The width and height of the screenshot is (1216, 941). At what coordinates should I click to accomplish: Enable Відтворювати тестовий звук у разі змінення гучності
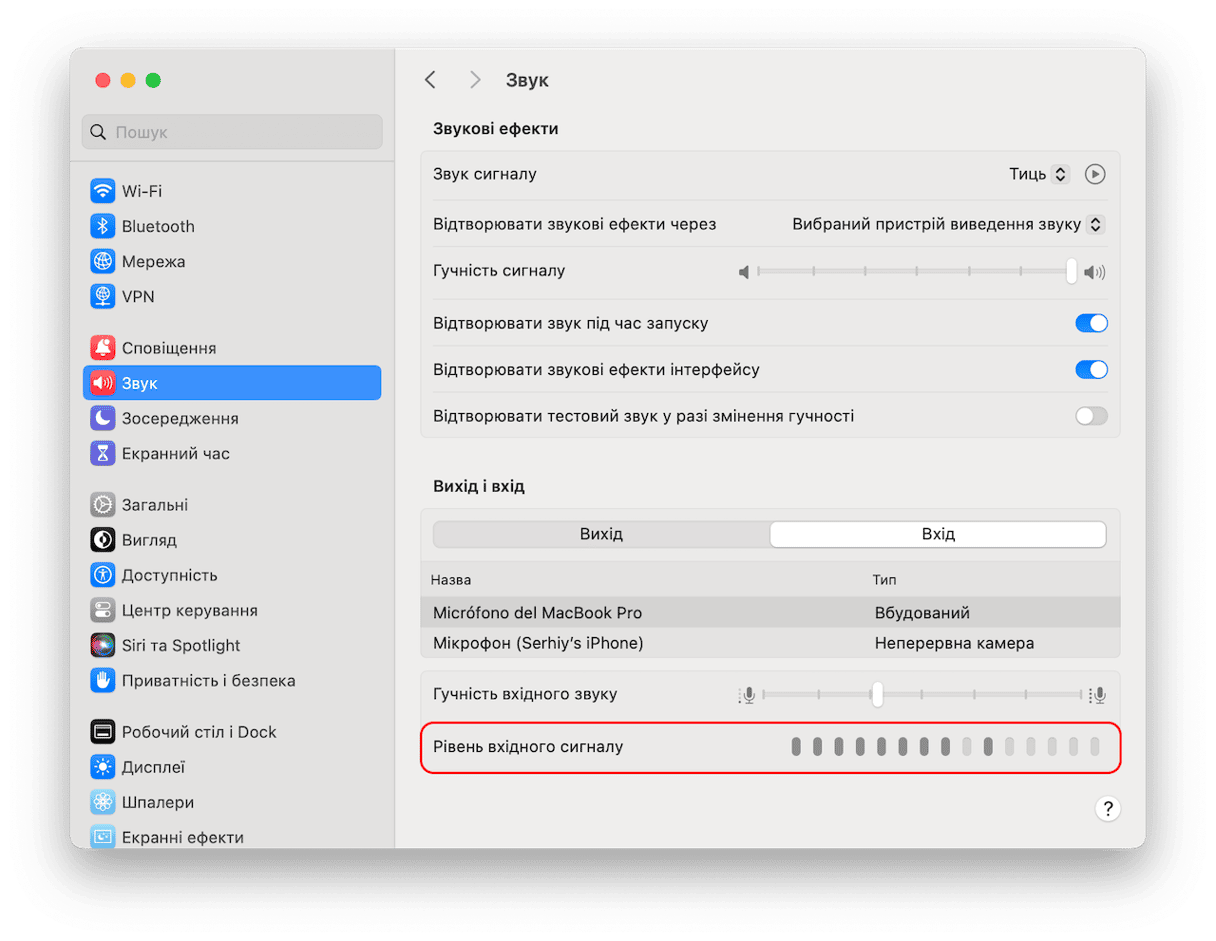1091,416
